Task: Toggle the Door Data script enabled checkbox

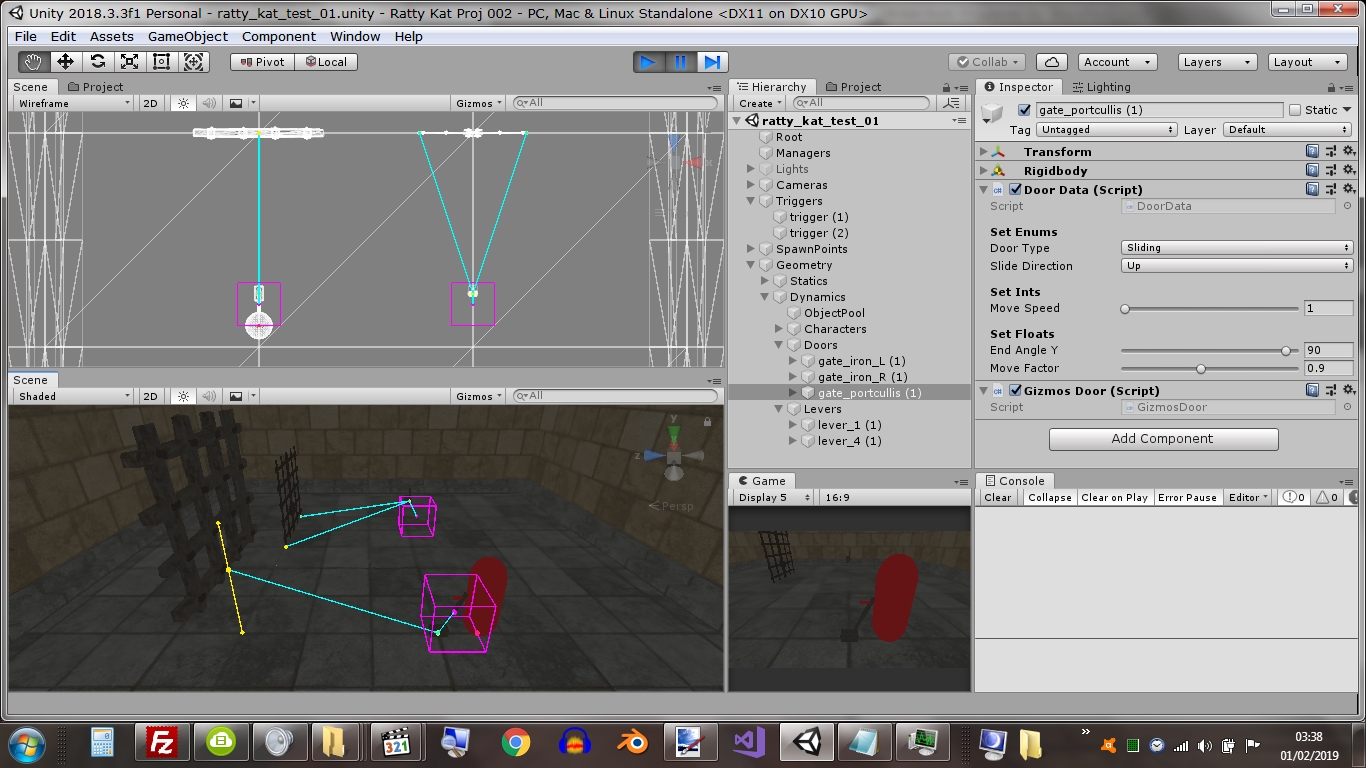Action: coord(1016,190)
